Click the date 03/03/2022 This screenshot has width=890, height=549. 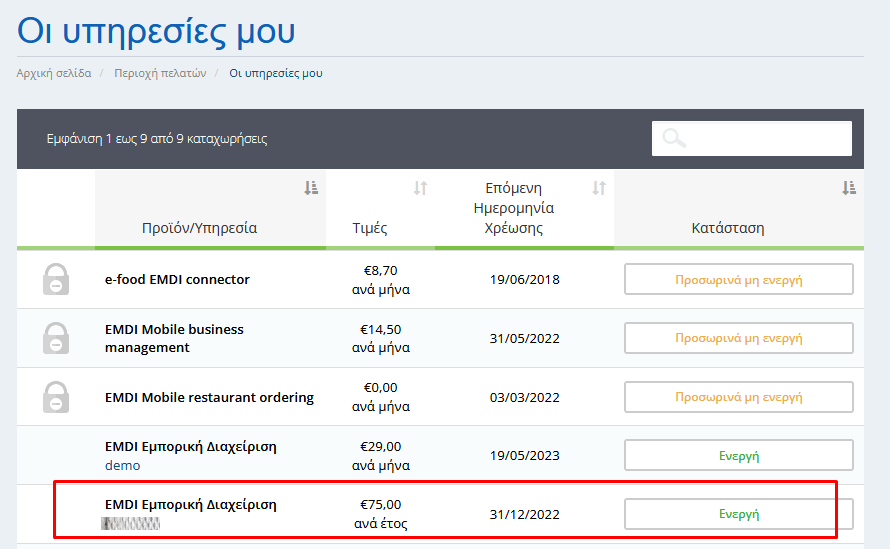524,397
